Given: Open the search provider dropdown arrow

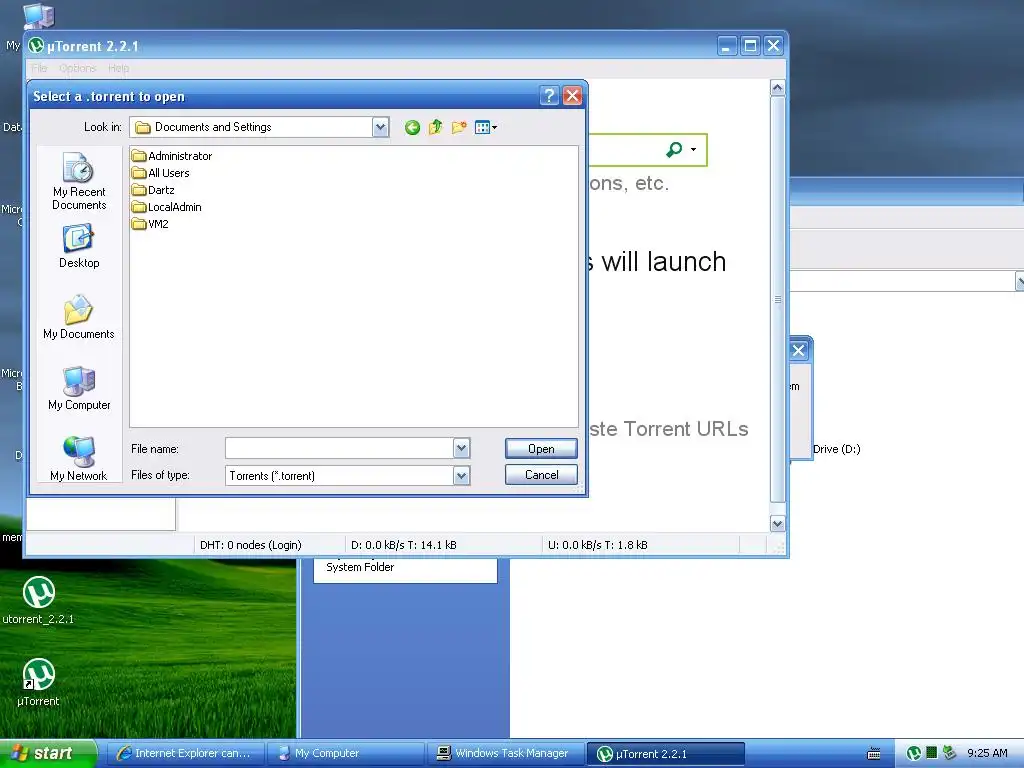Looking at the screenshot, I should (694, 150).
